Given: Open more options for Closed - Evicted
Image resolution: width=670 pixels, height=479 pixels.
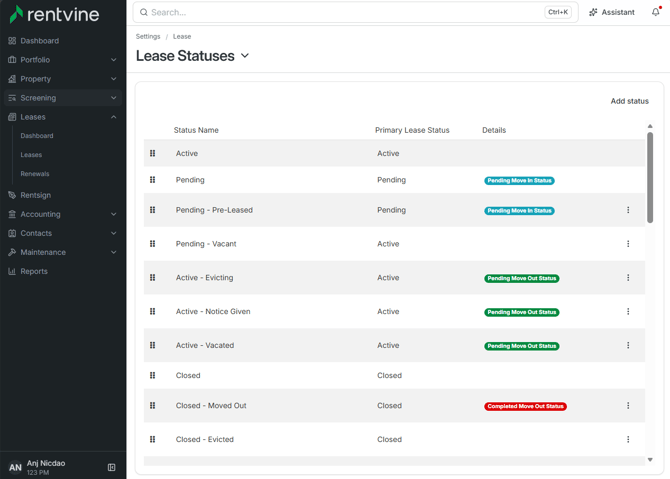Looking at the screenshot, I should coord(628,439).
